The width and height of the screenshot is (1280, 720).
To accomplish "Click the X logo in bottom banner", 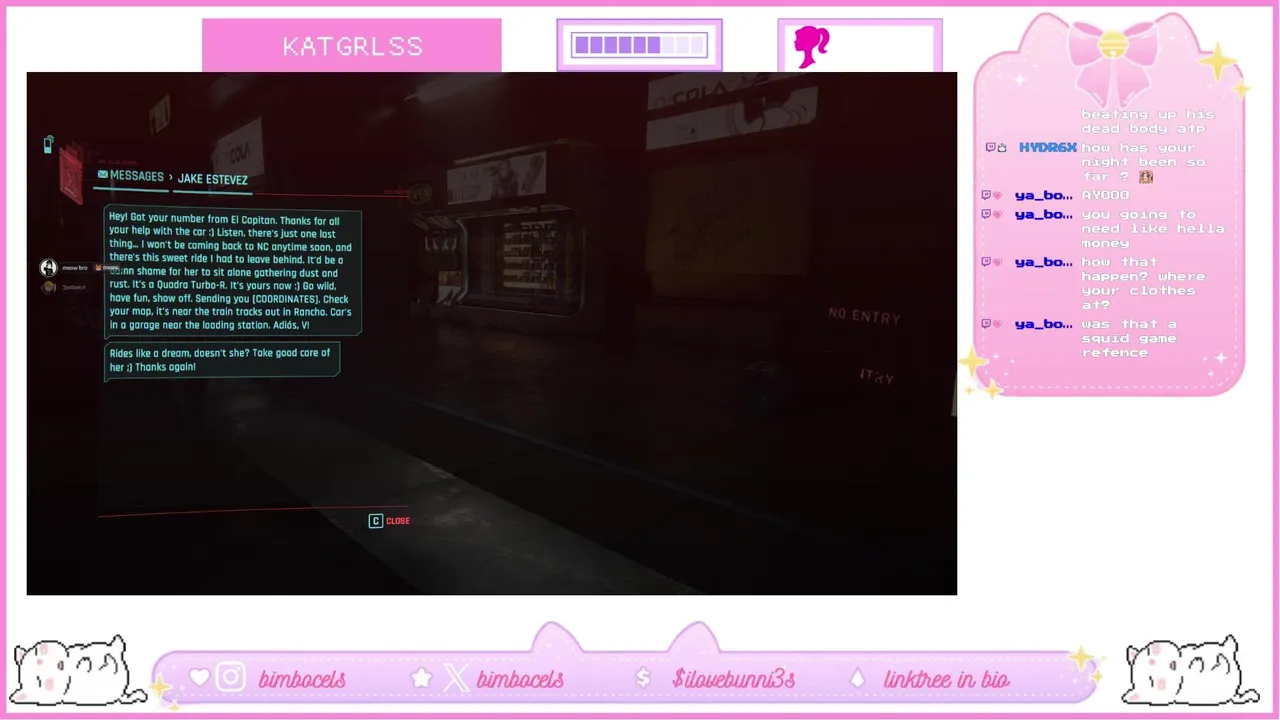I will [455, 678].
